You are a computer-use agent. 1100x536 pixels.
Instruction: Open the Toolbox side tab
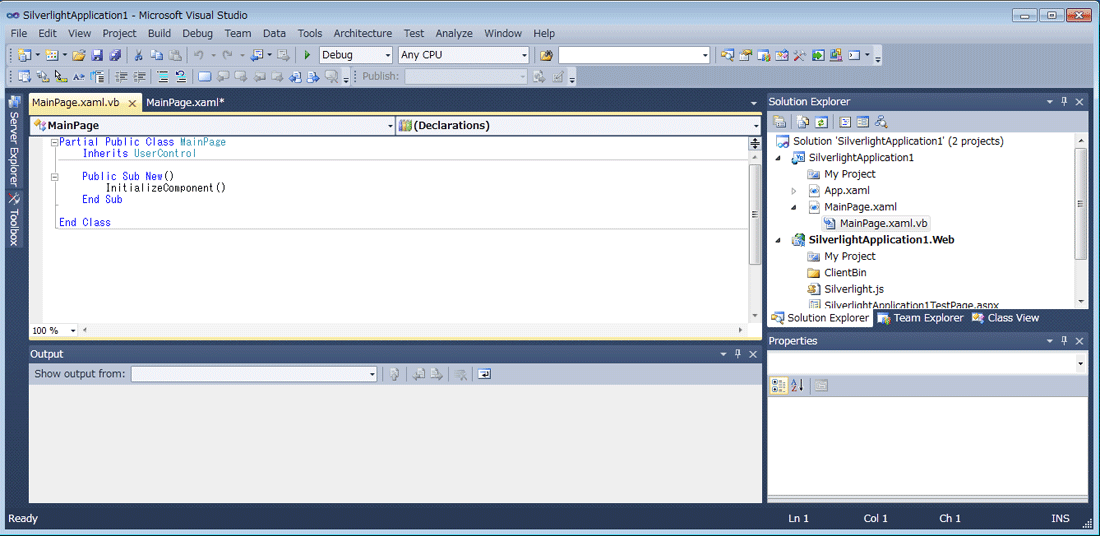coord(13,219)
